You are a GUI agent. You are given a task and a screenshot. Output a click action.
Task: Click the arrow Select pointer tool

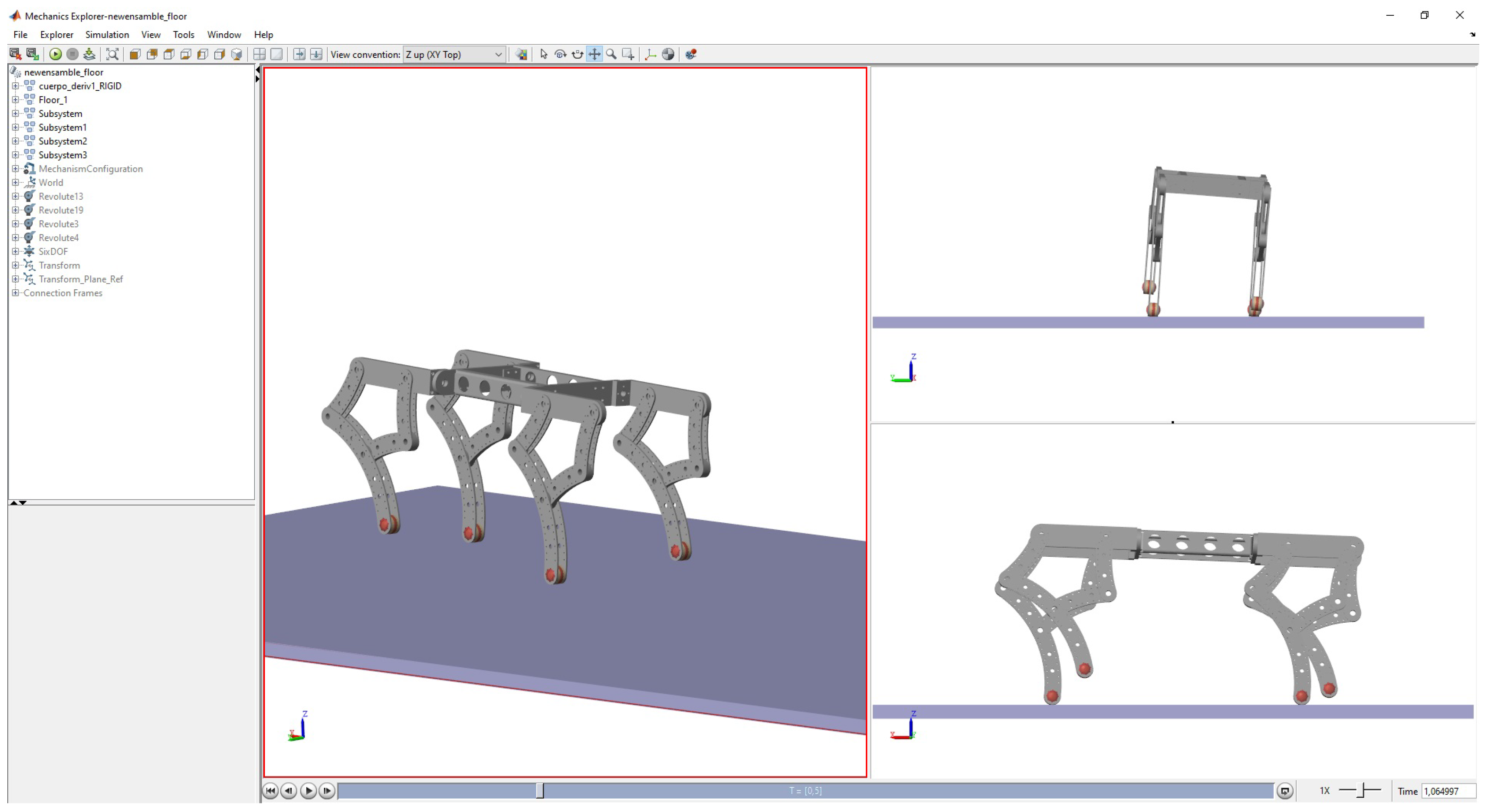tap(543, 54)
